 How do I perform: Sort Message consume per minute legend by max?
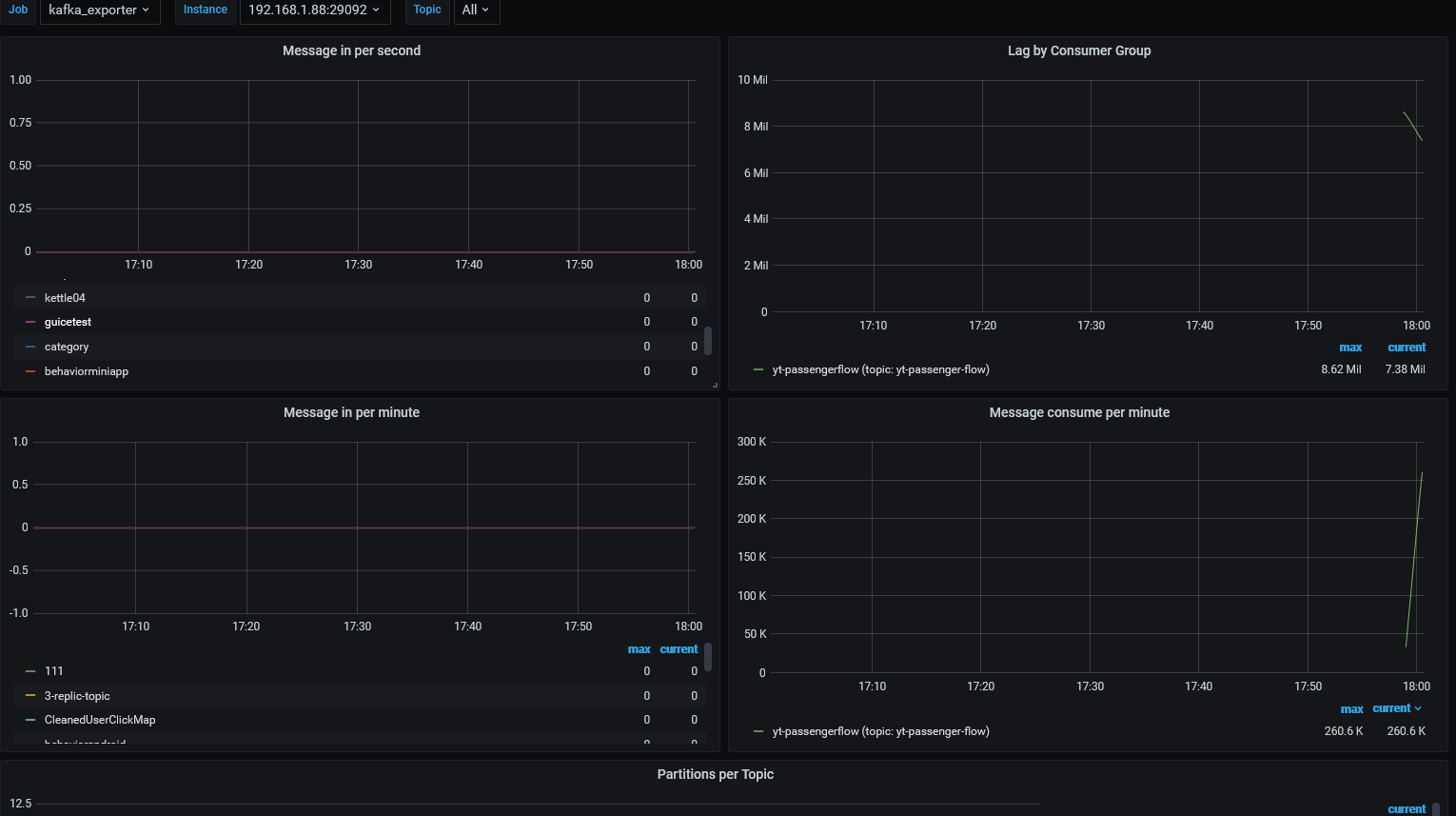[1351, 709]
